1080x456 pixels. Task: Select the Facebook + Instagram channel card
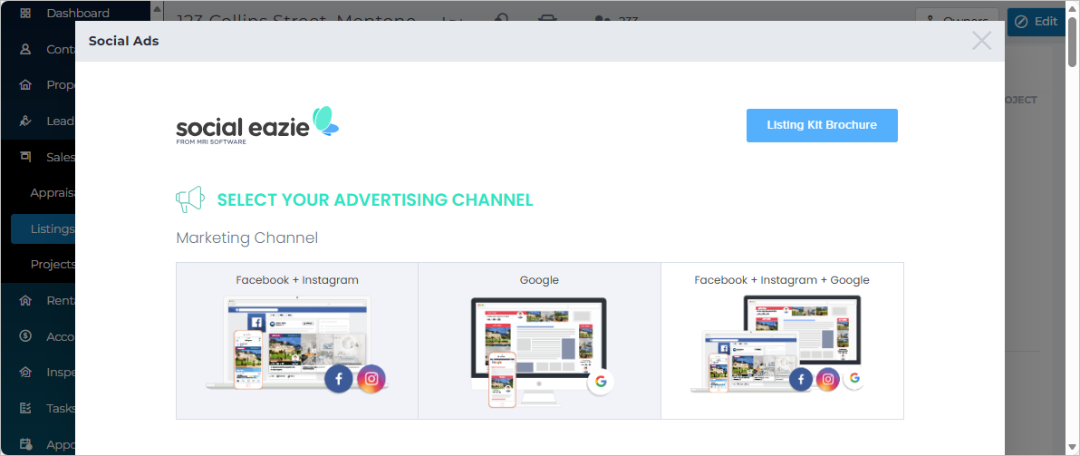point(297,340)
